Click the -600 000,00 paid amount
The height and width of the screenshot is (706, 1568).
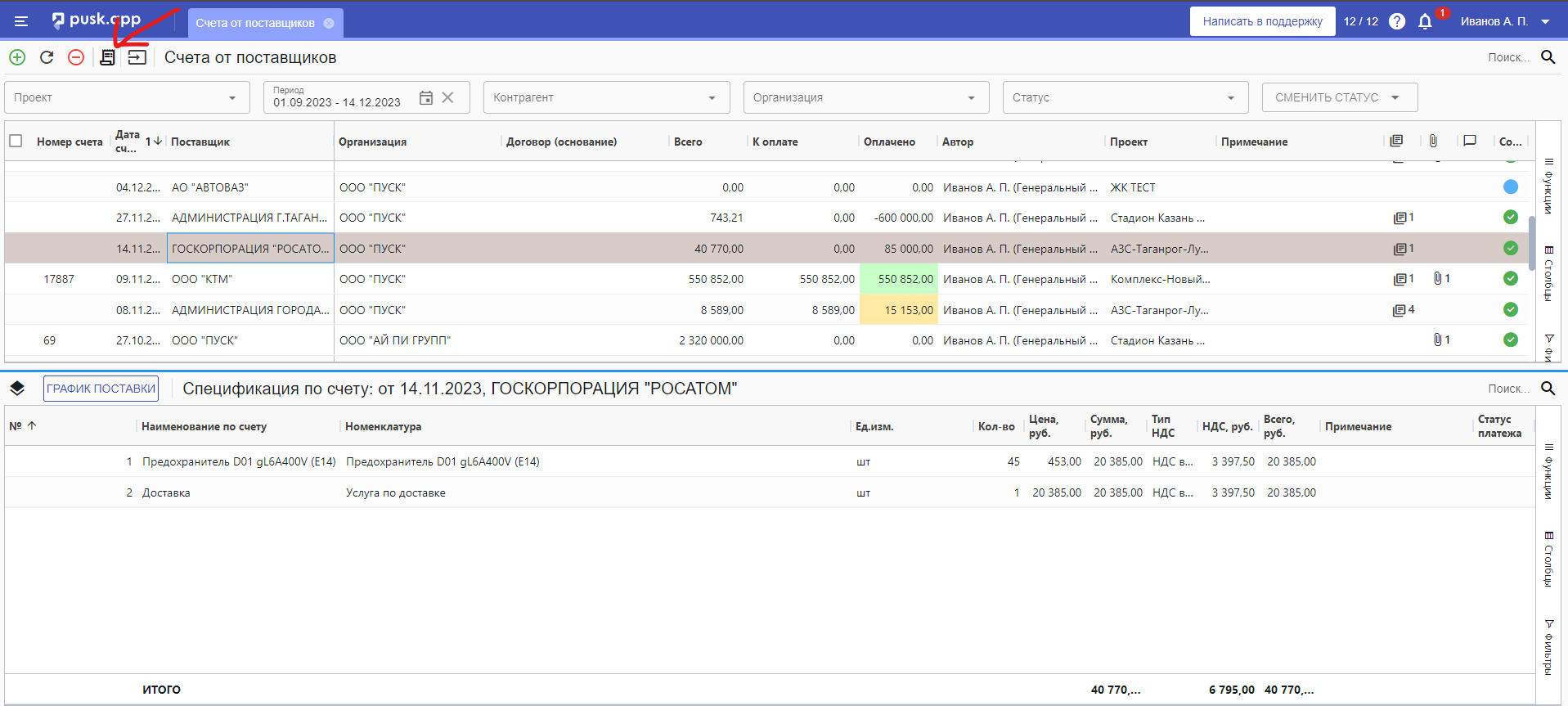[904, 218]
